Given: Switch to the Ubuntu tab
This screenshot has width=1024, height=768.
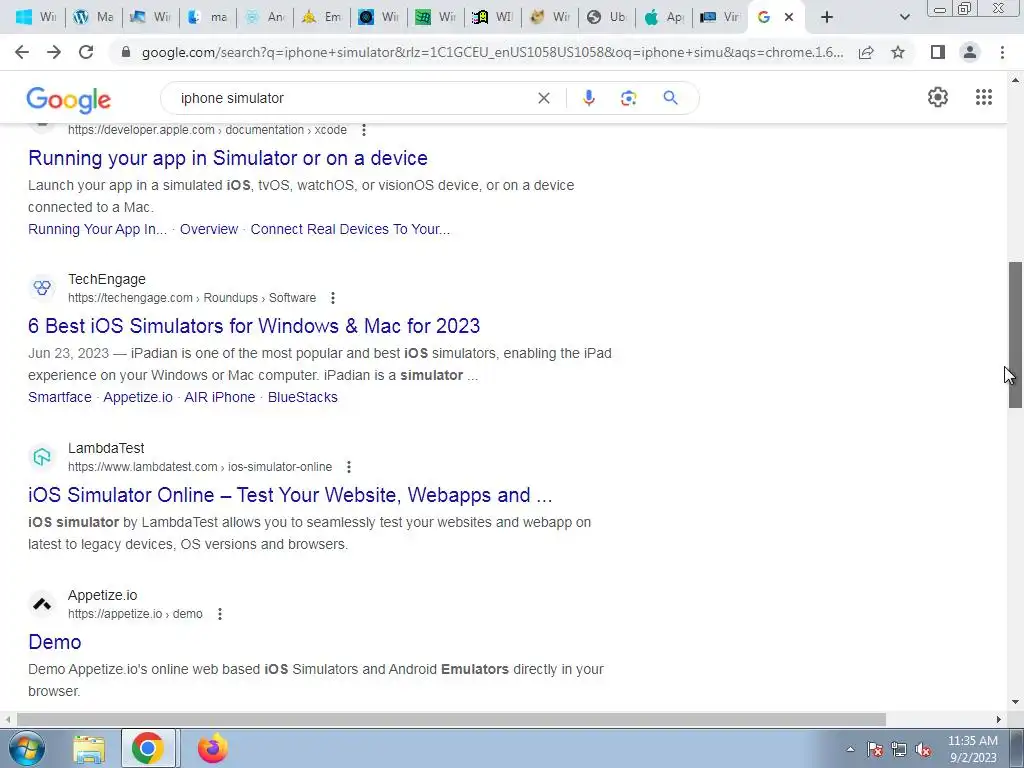Looking at the screenshot, I should click(x=606, y=18).
